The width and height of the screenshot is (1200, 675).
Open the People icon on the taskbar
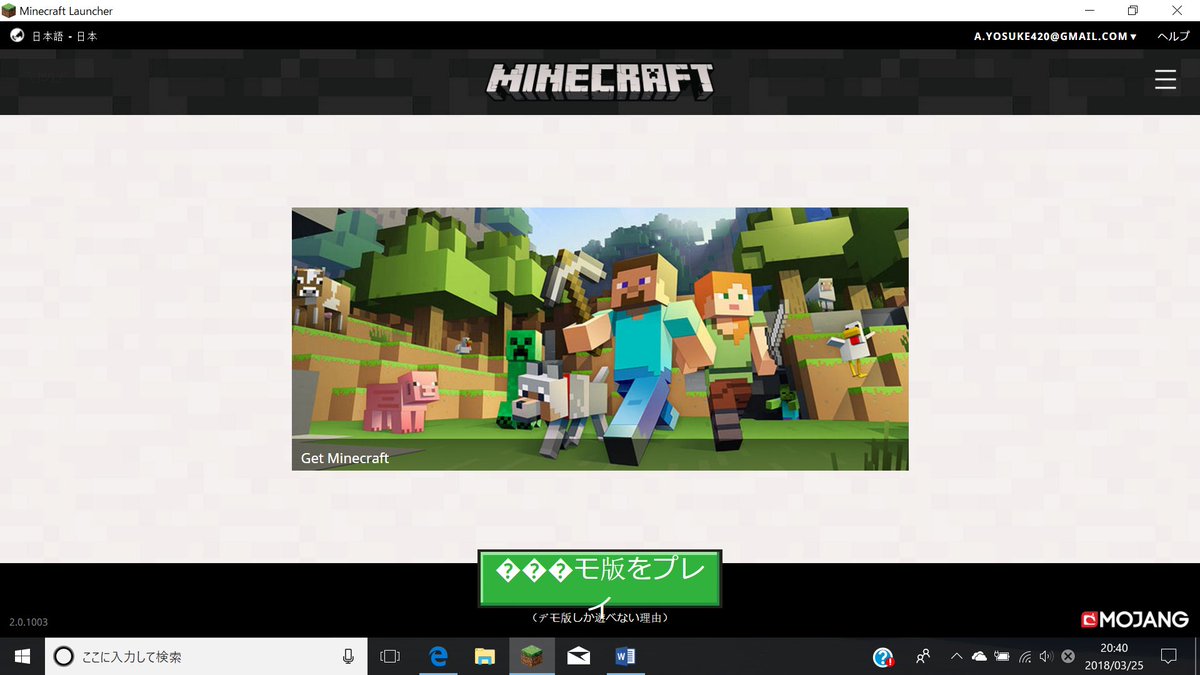923,656
